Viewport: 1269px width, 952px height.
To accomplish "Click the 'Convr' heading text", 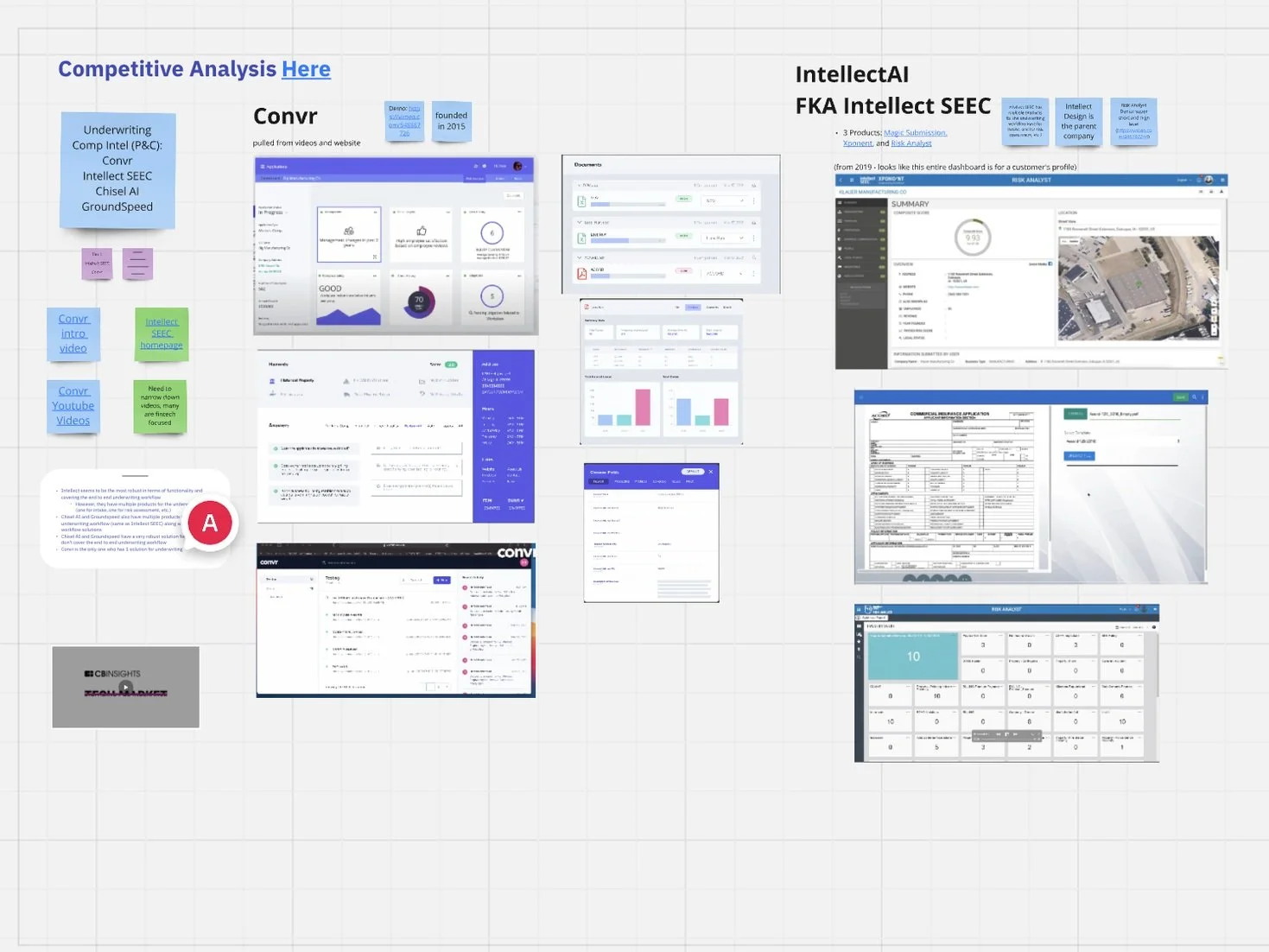I will (x=285, y=116).
